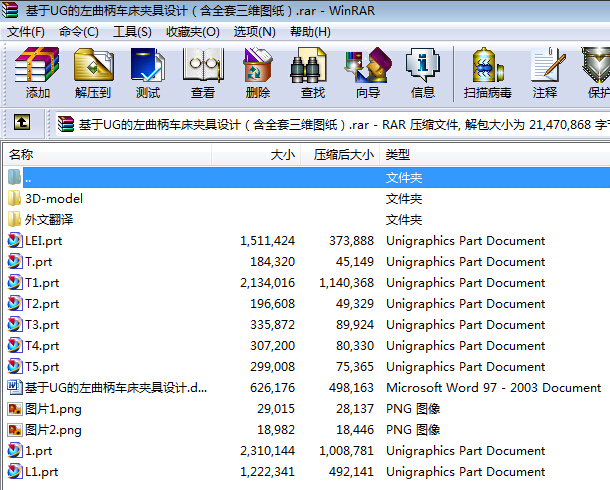
Task: Select the L1.prt file name
Action: (x=42, y=472)
